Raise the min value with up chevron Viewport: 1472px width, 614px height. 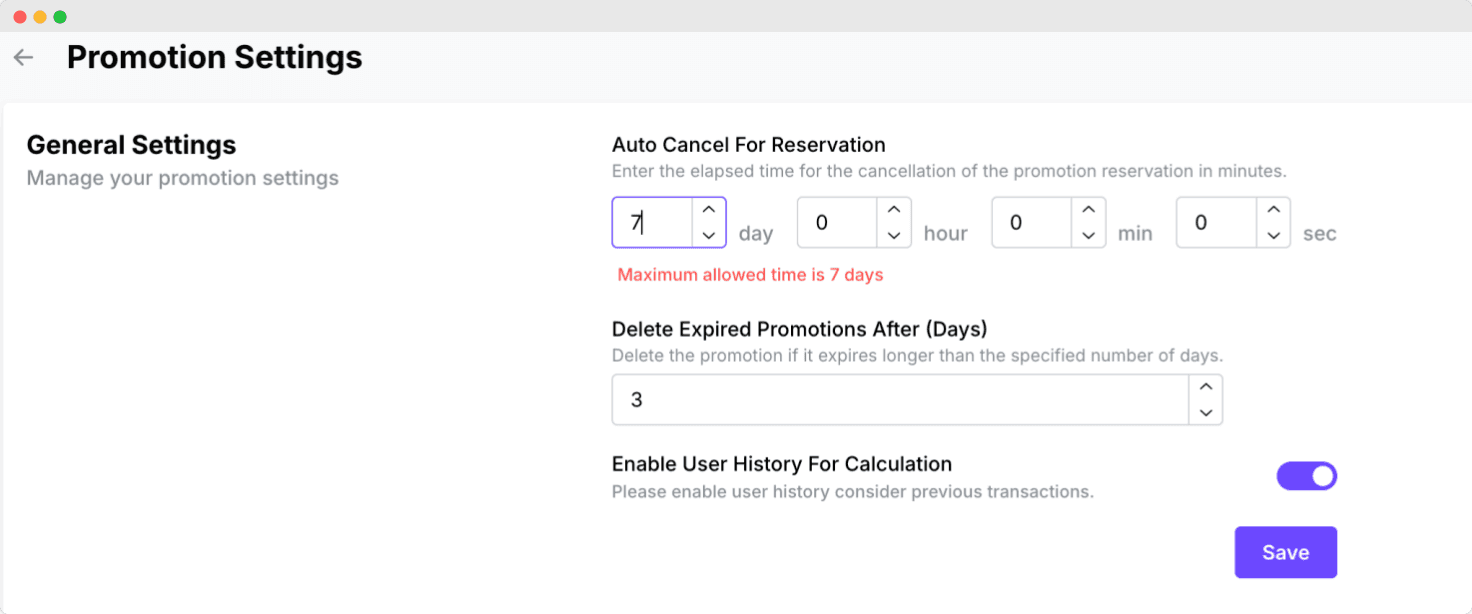[x=1088, y=210]
